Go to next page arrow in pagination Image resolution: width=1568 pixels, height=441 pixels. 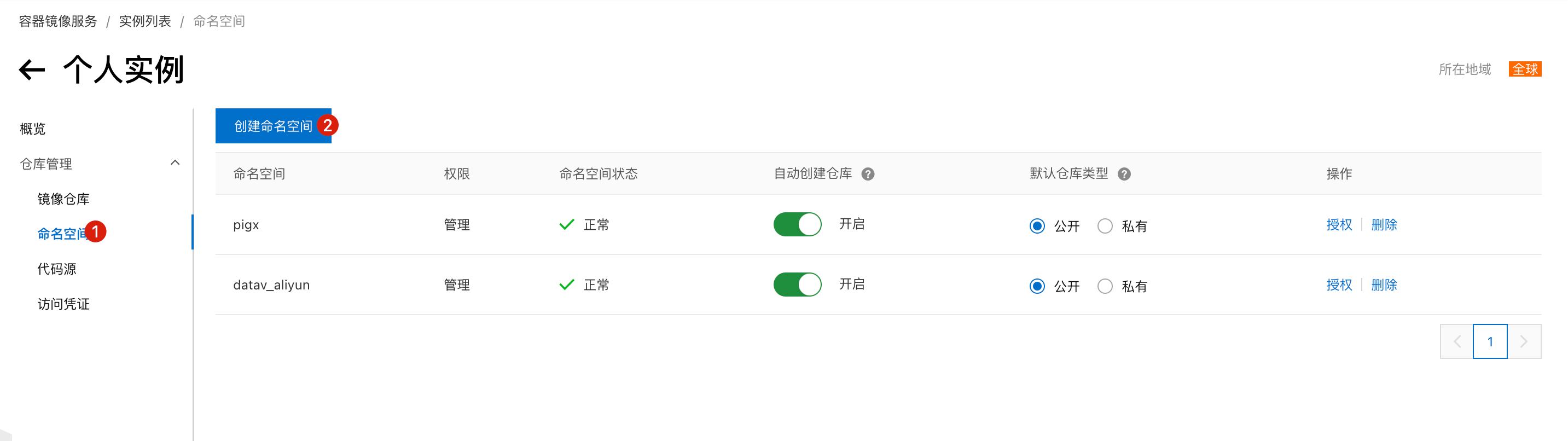coord(1524,342)
